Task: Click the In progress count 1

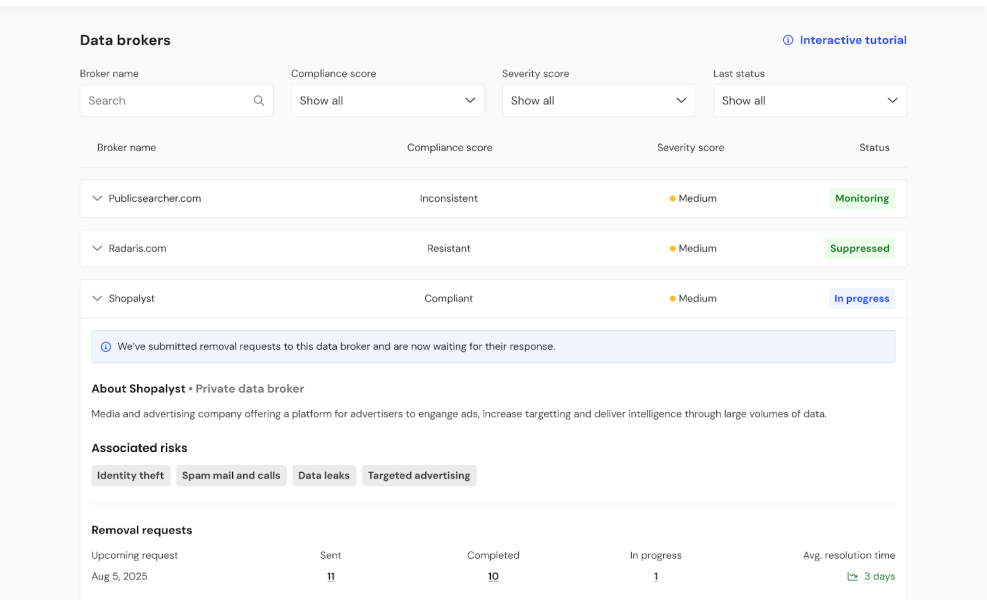Action: pos(656,577)
